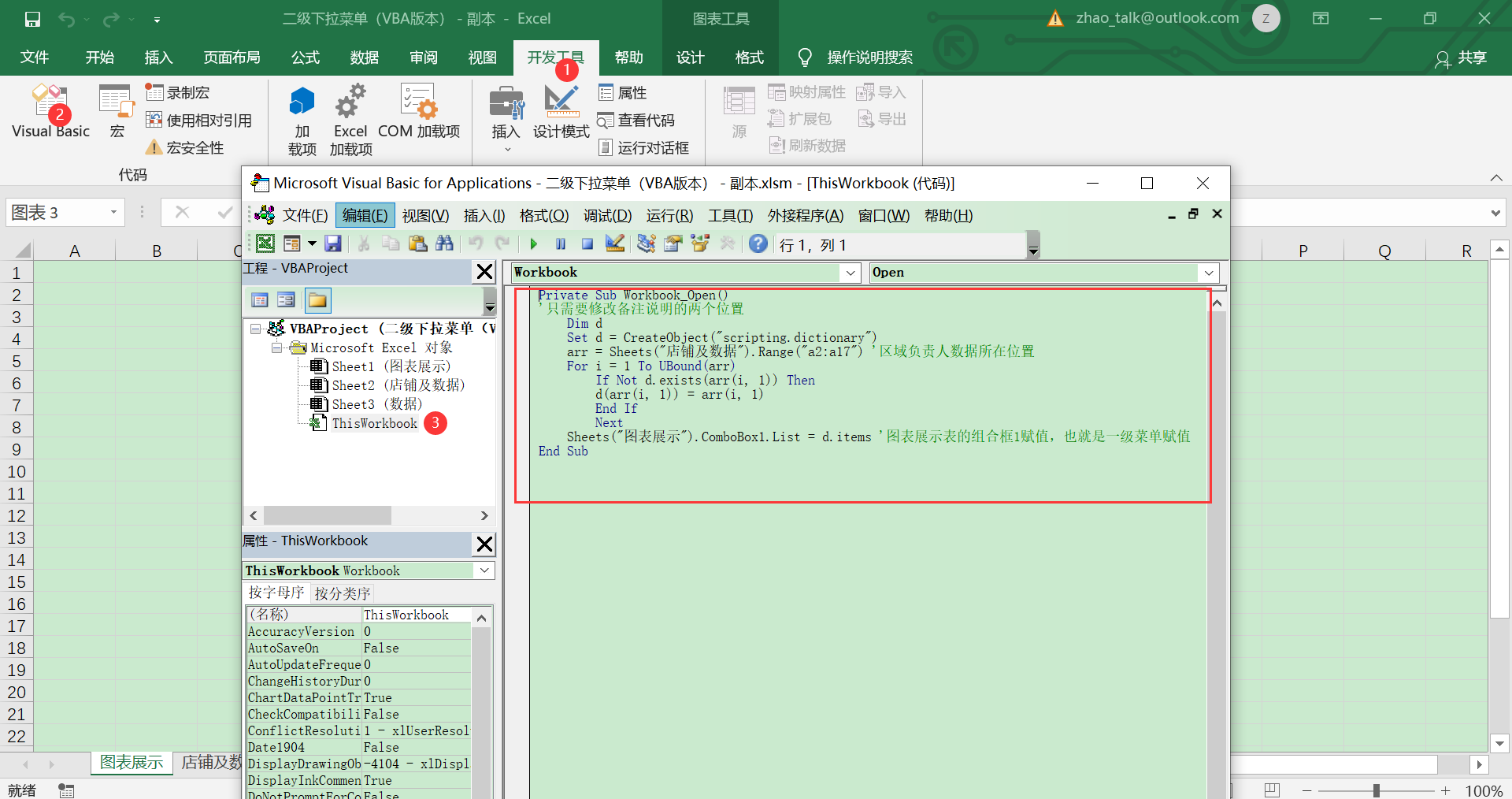Screen dimensions: 1512x799
Task: Click the Redo icon in VBA toolbar
Action: click(502, 244)
